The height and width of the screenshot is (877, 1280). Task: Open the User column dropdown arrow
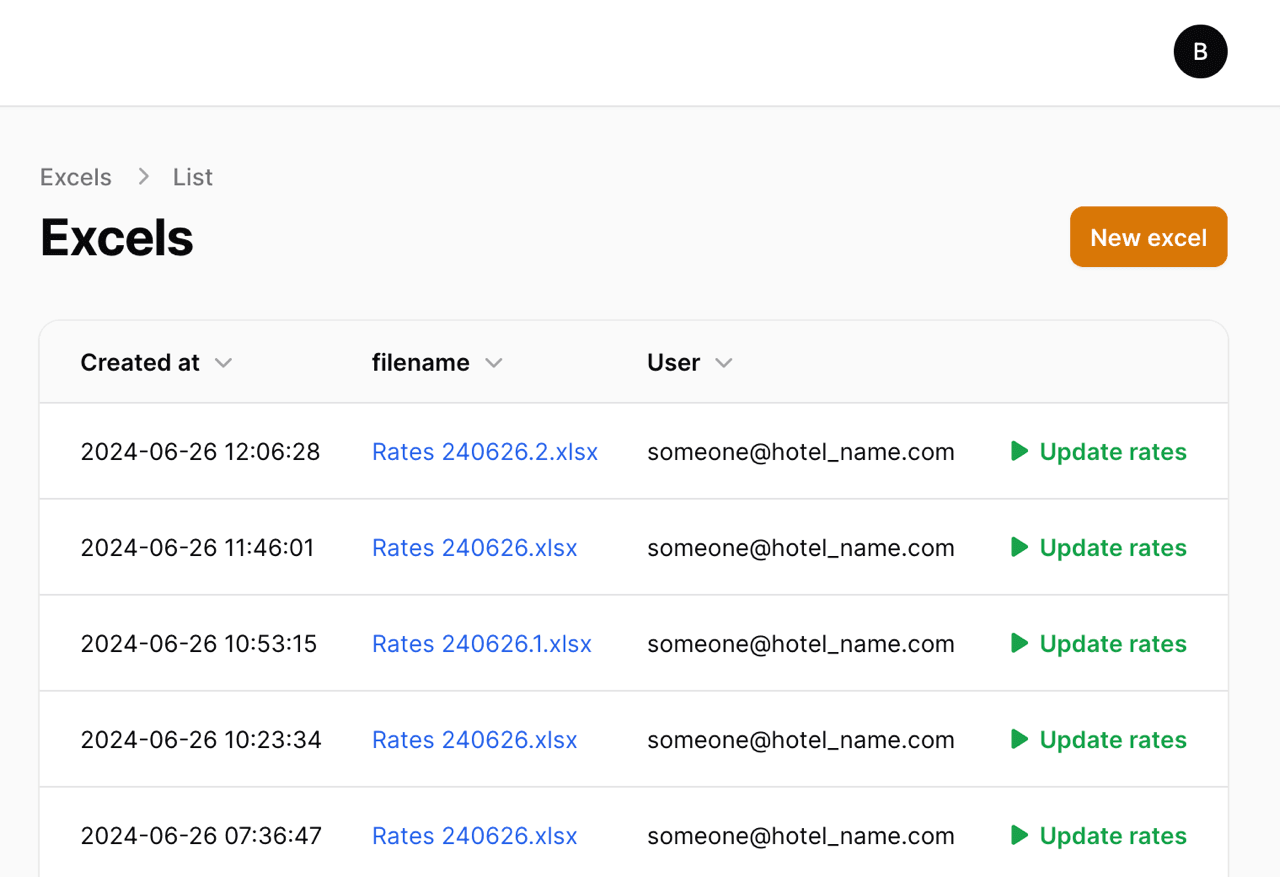coord(723,363)
